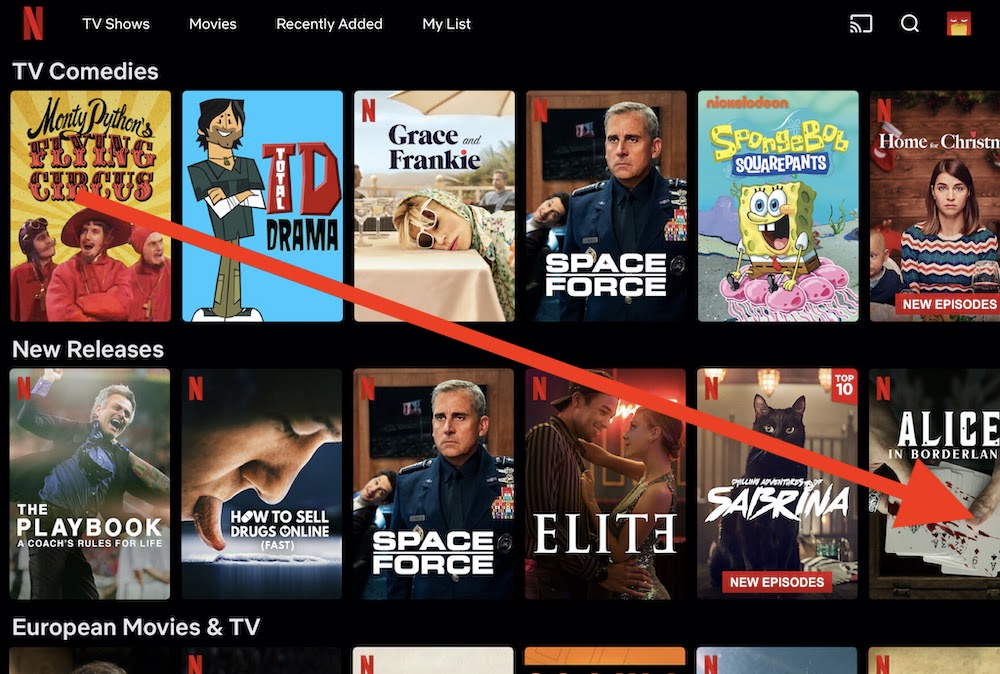Select The Playbook poster
This screenshot has height=674, width=1000.
tap(90, 484)
